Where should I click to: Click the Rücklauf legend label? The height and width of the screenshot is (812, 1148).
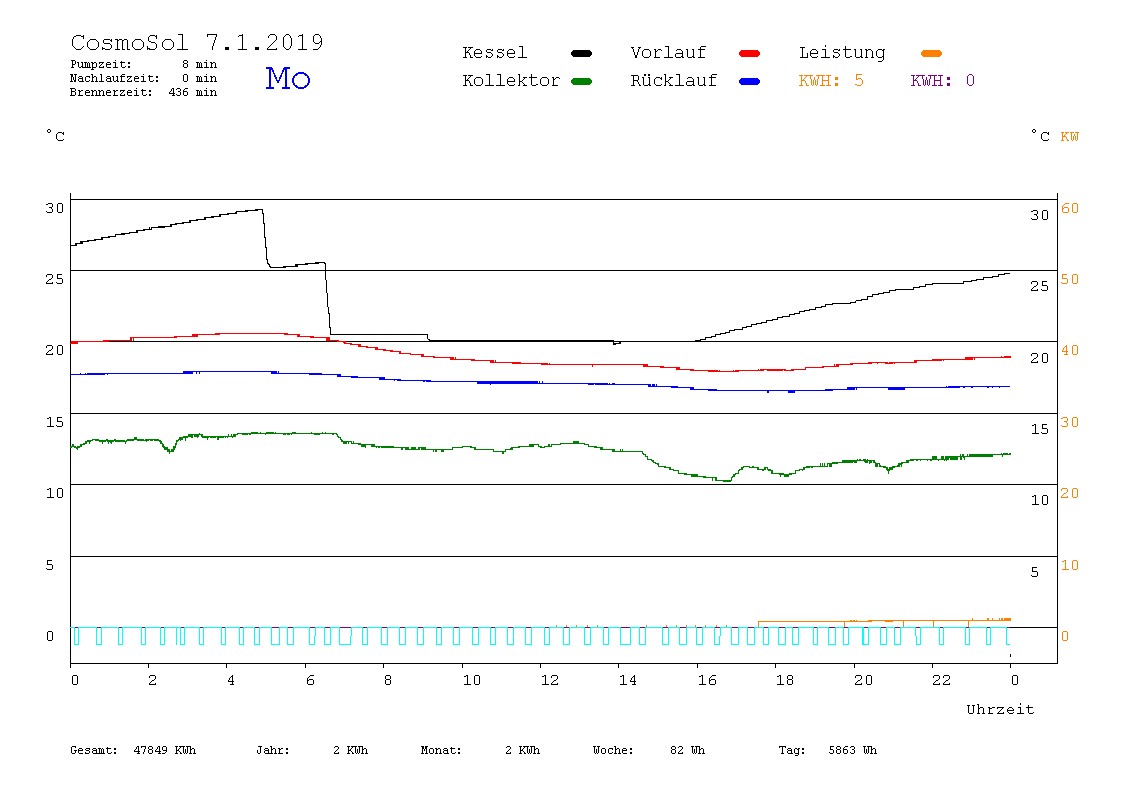[674, 81]
